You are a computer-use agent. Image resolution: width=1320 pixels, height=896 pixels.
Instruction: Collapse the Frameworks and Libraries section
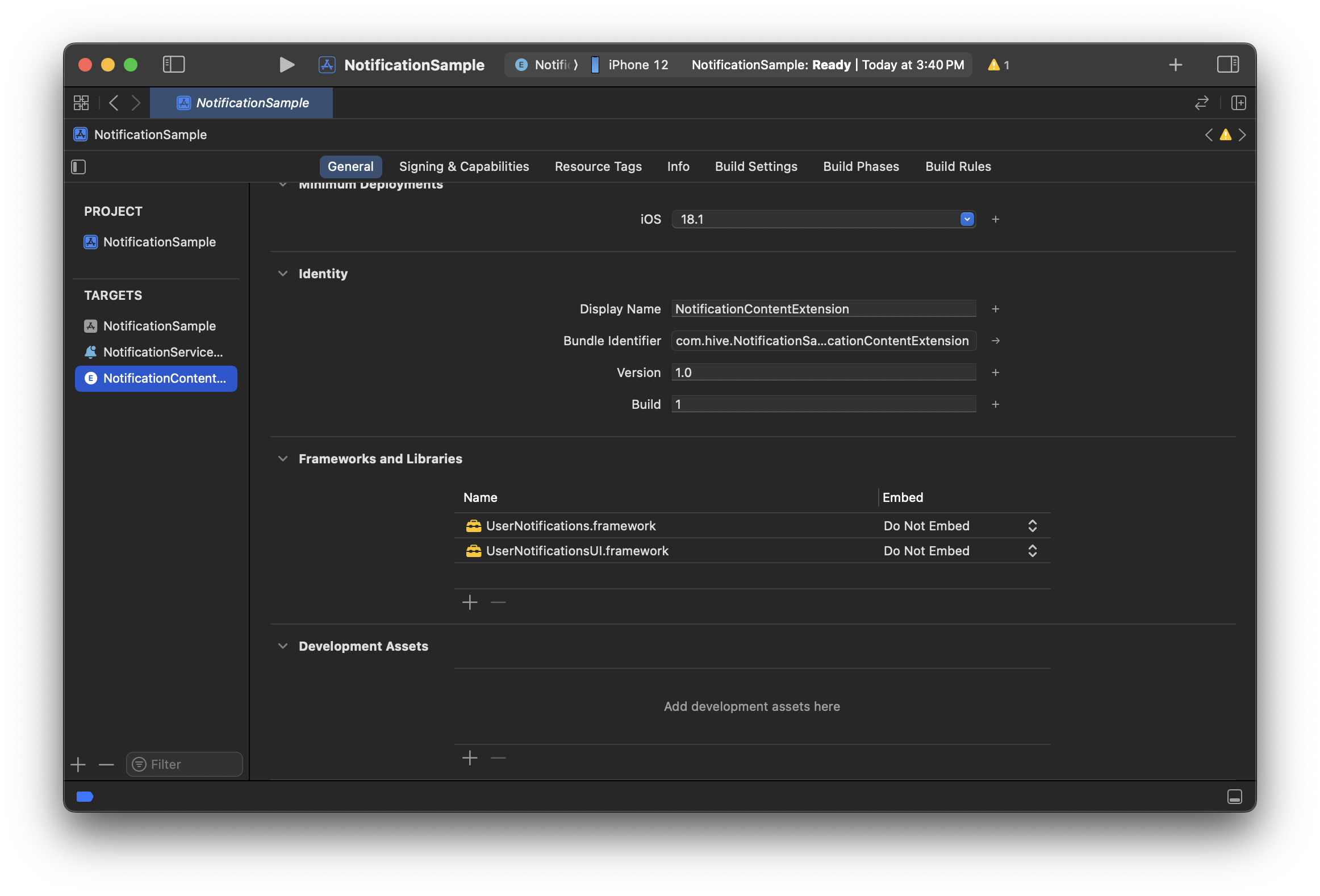point(283,459)
